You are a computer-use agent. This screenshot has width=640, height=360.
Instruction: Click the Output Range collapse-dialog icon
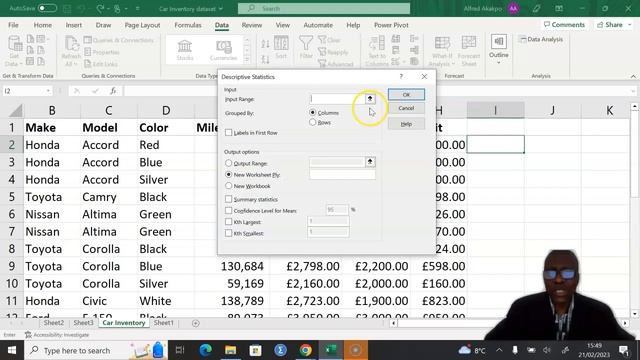pos(370,162)
